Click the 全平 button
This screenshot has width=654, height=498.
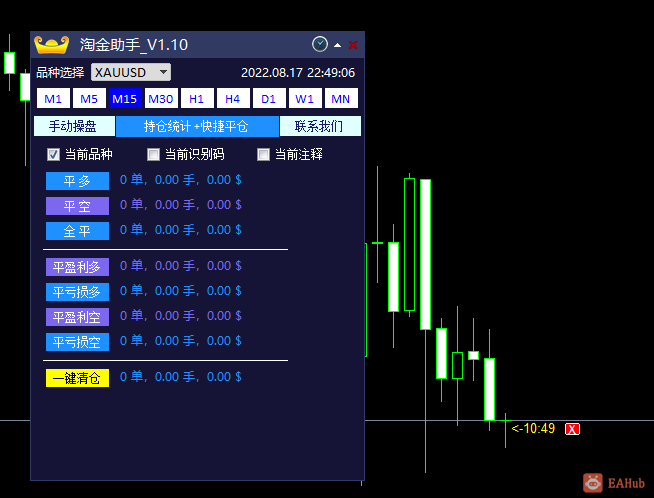click(x=77, y=231)
